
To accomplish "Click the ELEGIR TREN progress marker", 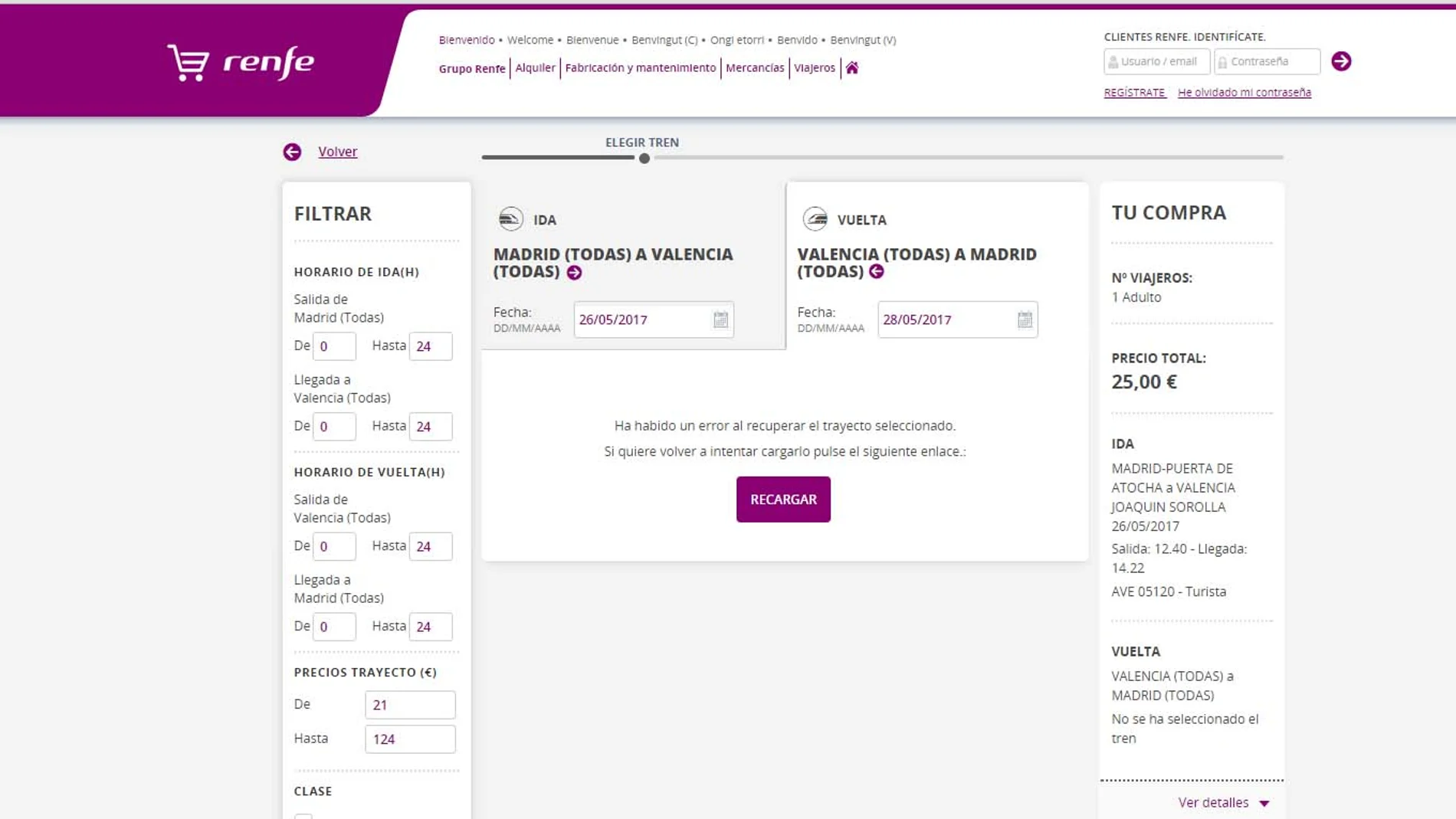I will pyautogui.click(x=644, y=158).
